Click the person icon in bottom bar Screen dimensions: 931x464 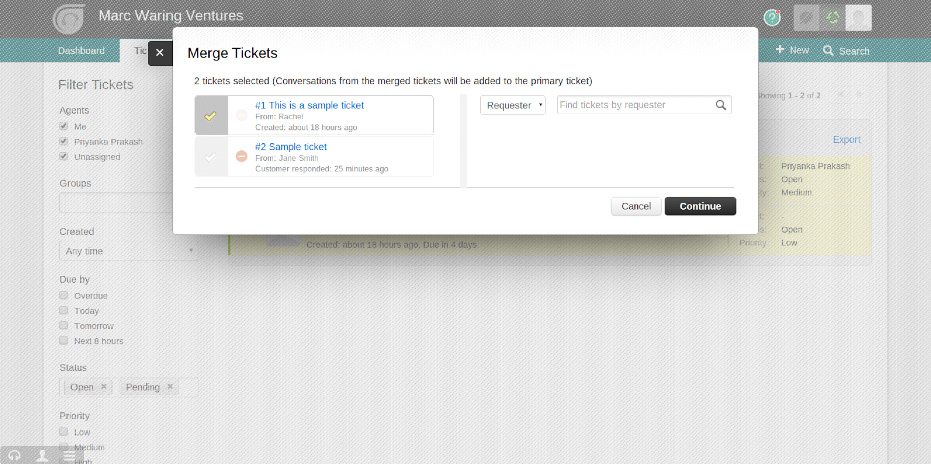(x=42, y=456)
